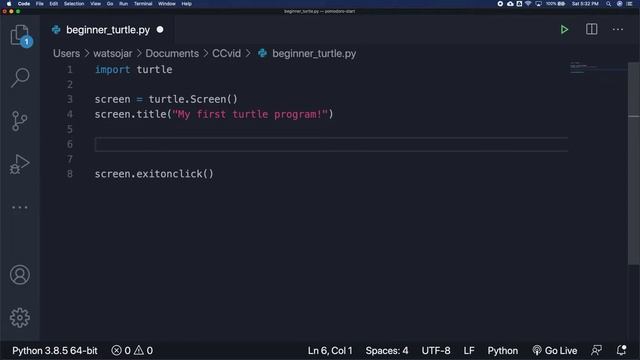The height and width of the screenshot is (360, 640).
Task: Open the Code application menu
Action: [x=24, y=4]
